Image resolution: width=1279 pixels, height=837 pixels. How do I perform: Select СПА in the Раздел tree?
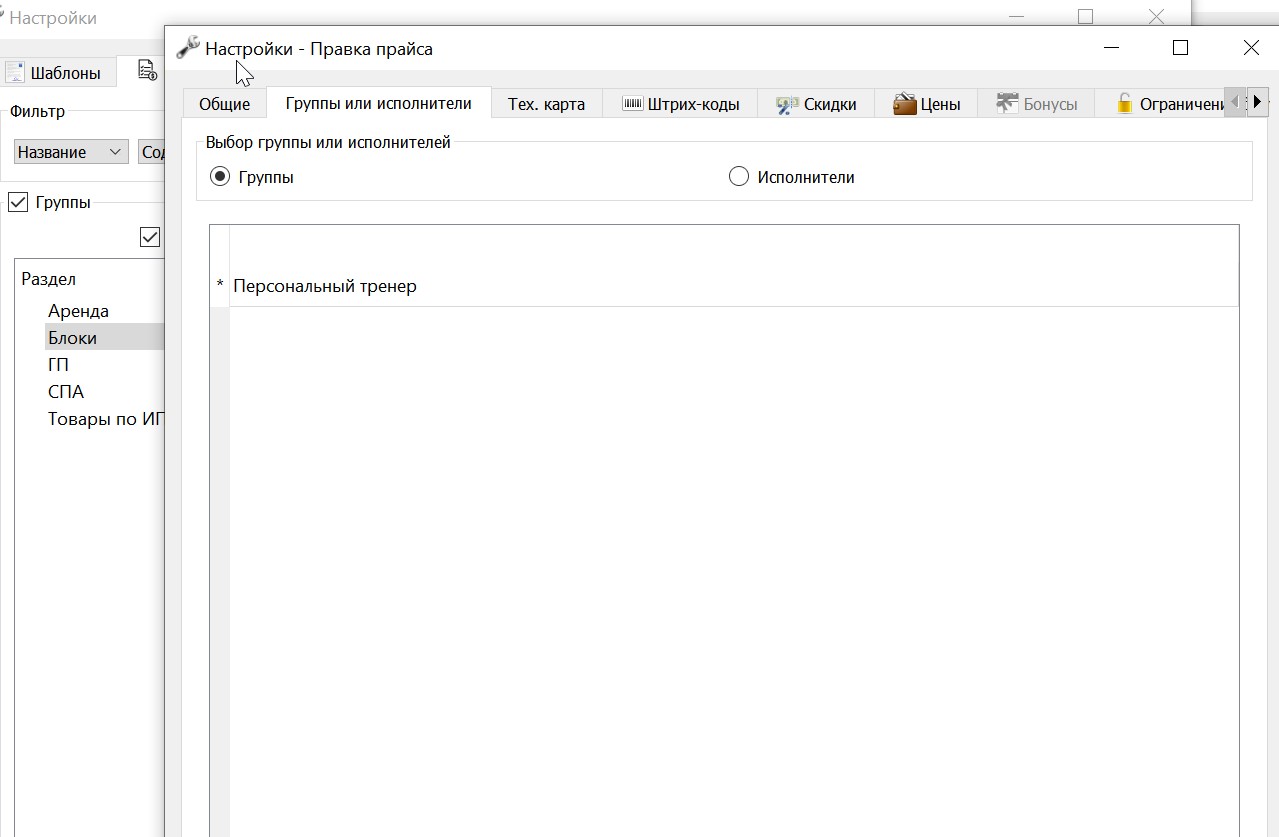pyautogui.click(x=66, y=392)
